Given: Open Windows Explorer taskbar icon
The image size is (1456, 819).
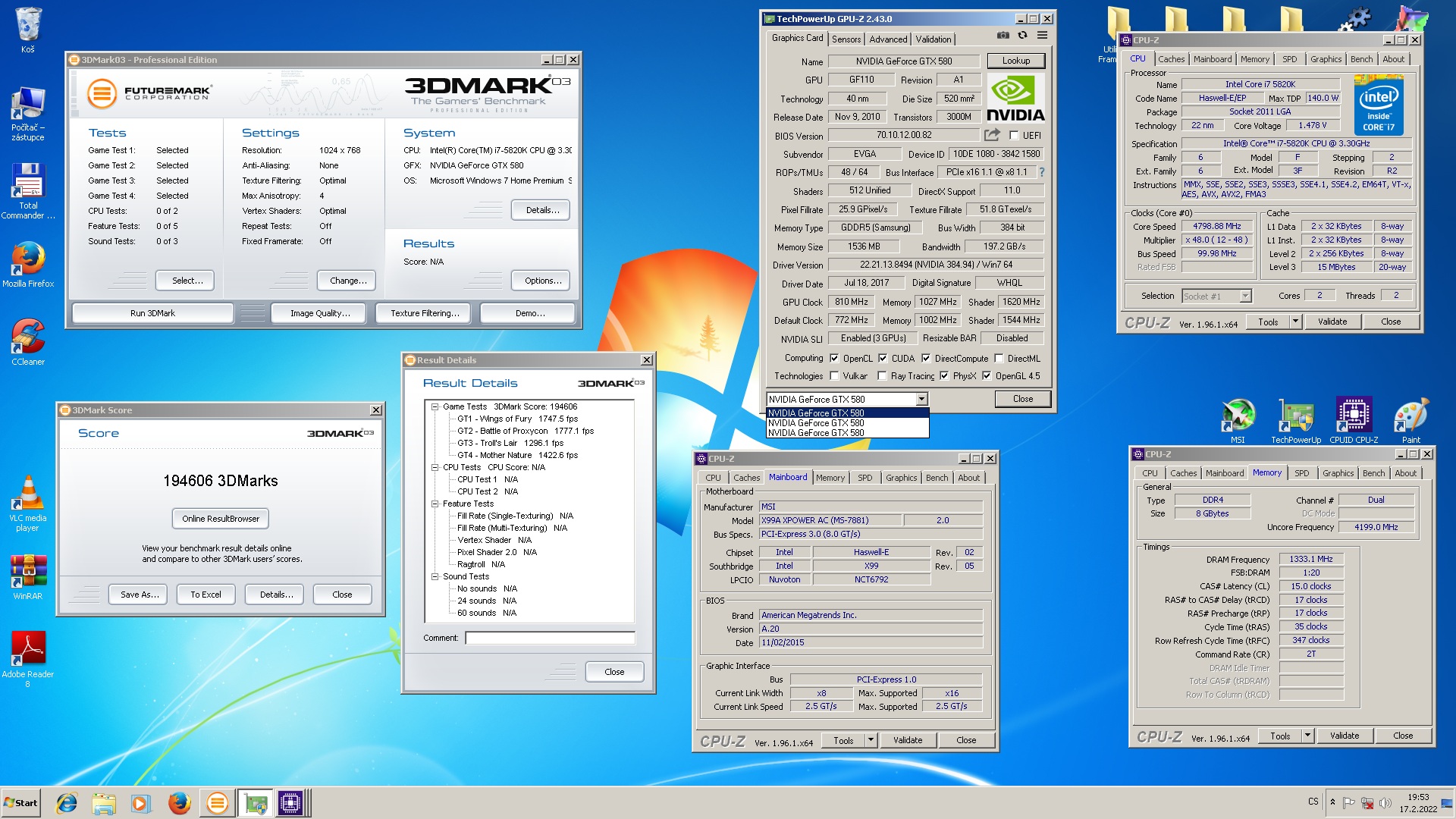Looking at the screenshot, I should (x=104, y=803).
